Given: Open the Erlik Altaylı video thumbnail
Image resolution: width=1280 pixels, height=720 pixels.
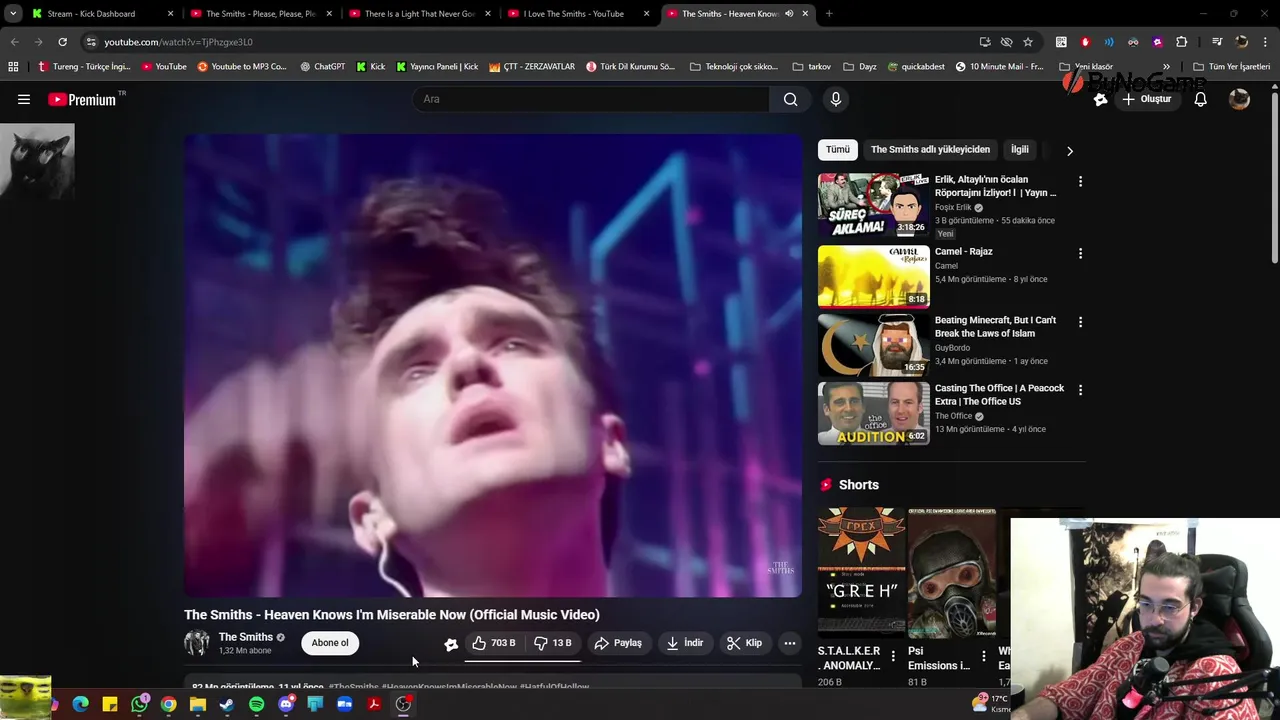Looking at the screenshot, I should point(874,205).
